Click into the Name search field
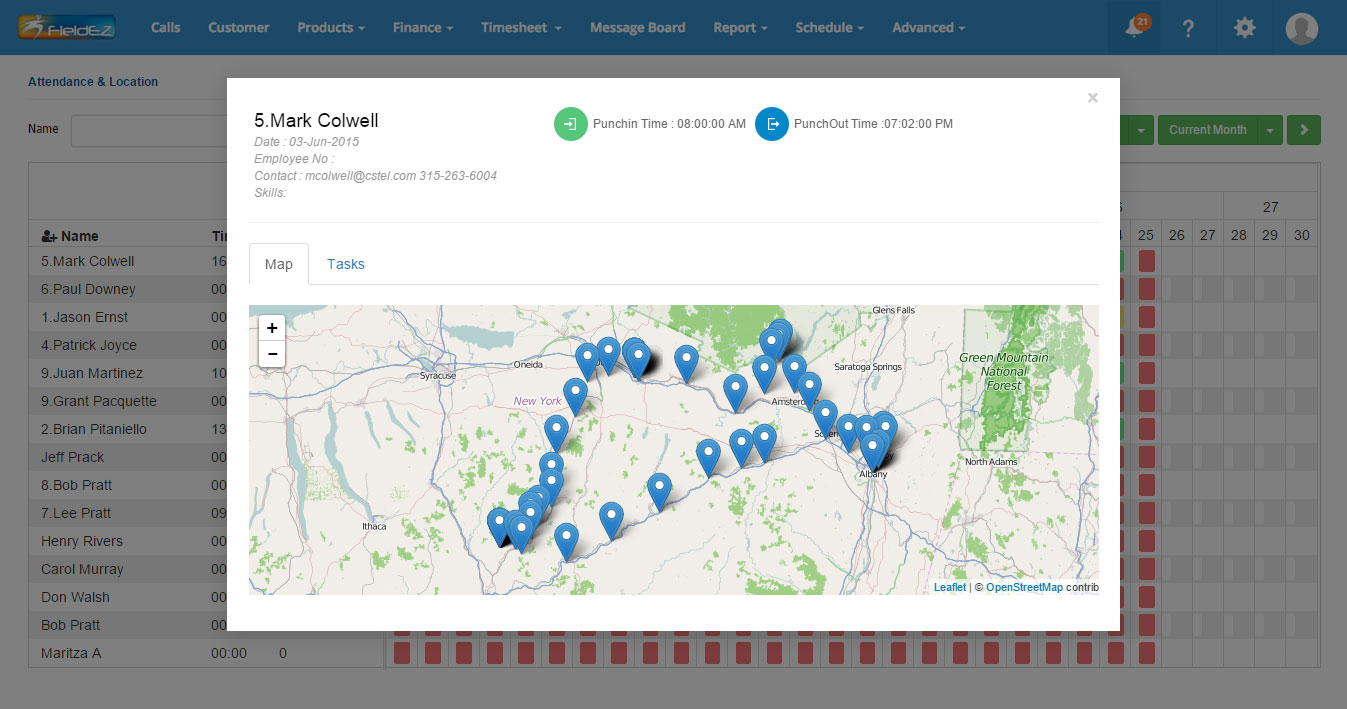Image resolution: width=1347 pixels, height=709 pixels. click(x=148, y=130)
